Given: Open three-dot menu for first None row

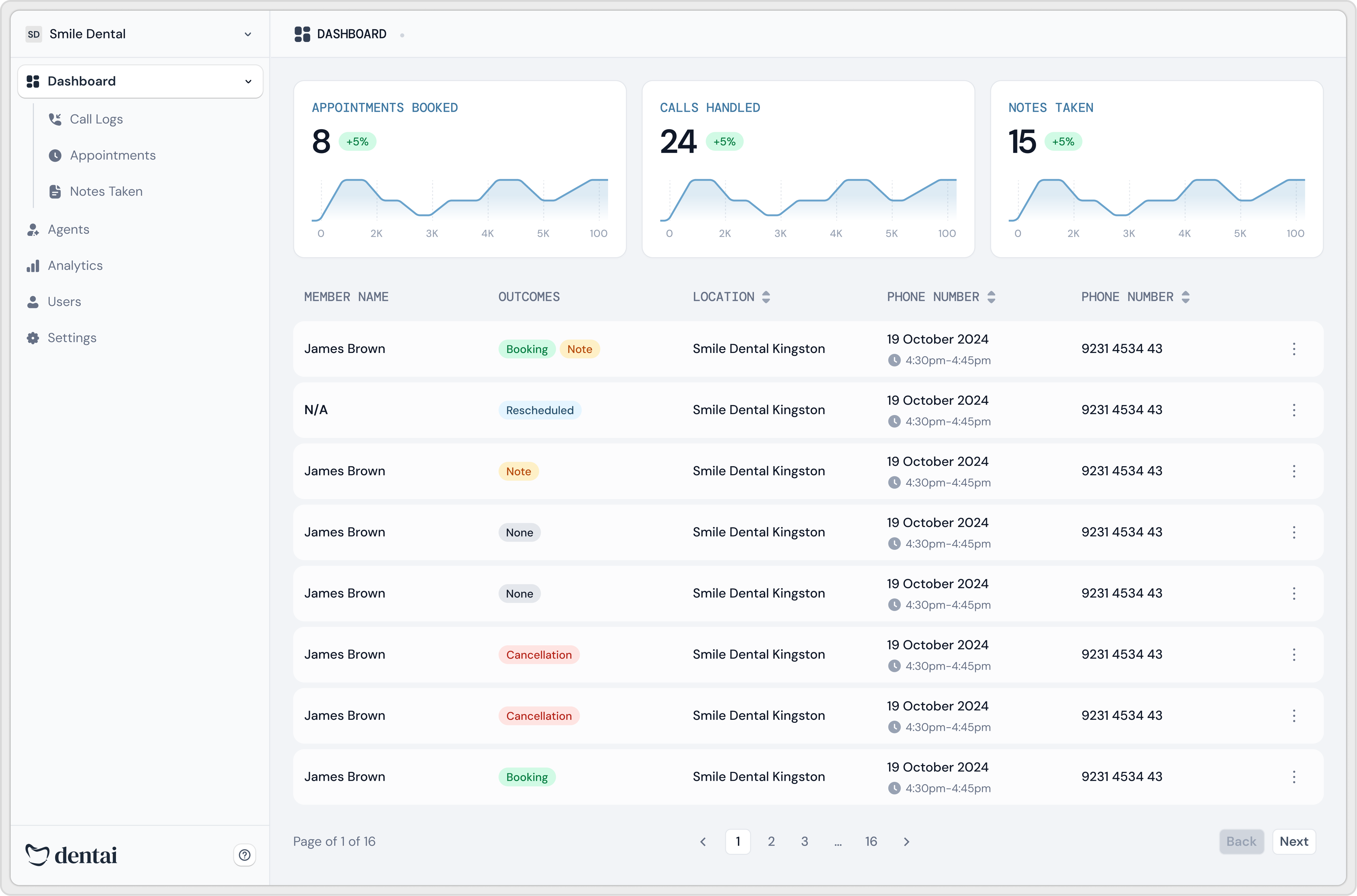Looking at the screenshot, I should coord(1294,533).
